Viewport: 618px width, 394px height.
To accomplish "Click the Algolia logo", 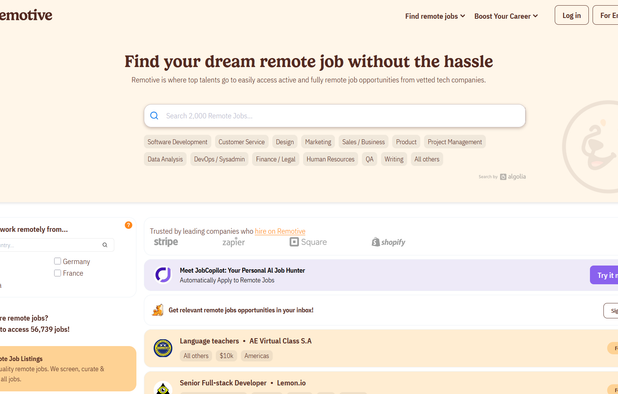I will click(513, 177).
